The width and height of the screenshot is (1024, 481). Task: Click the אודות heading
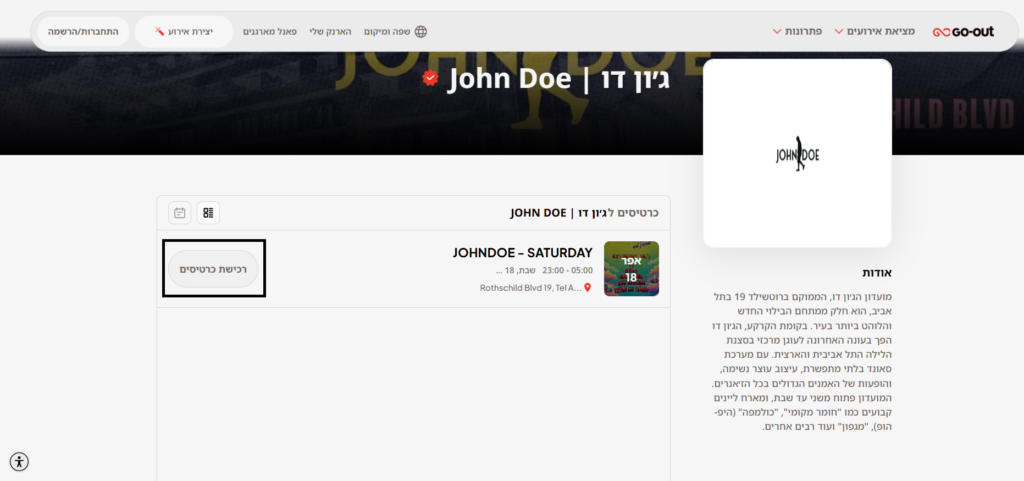(877, 273)
